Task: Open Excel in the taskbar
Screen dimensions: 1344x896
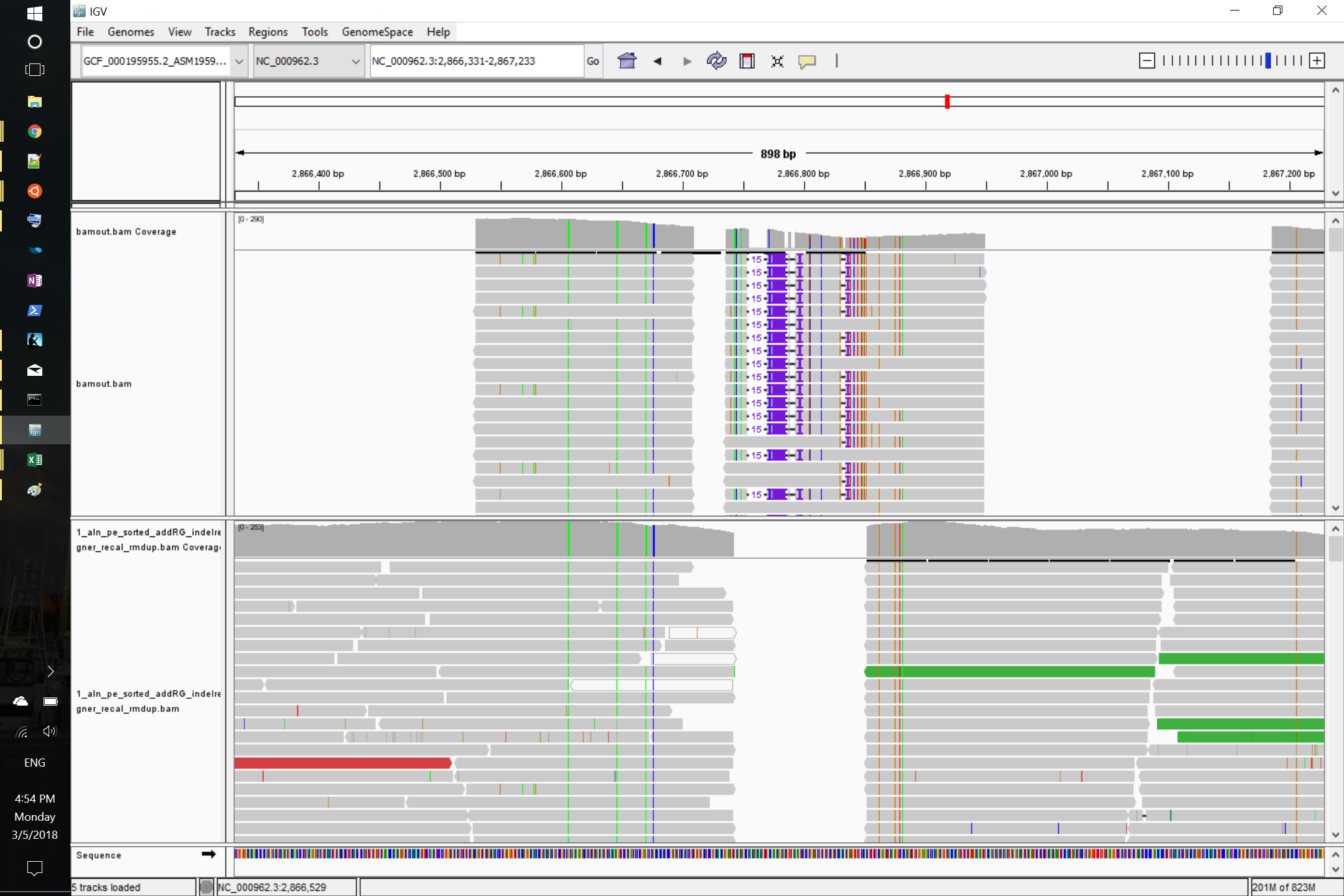Action: (35, 460)
